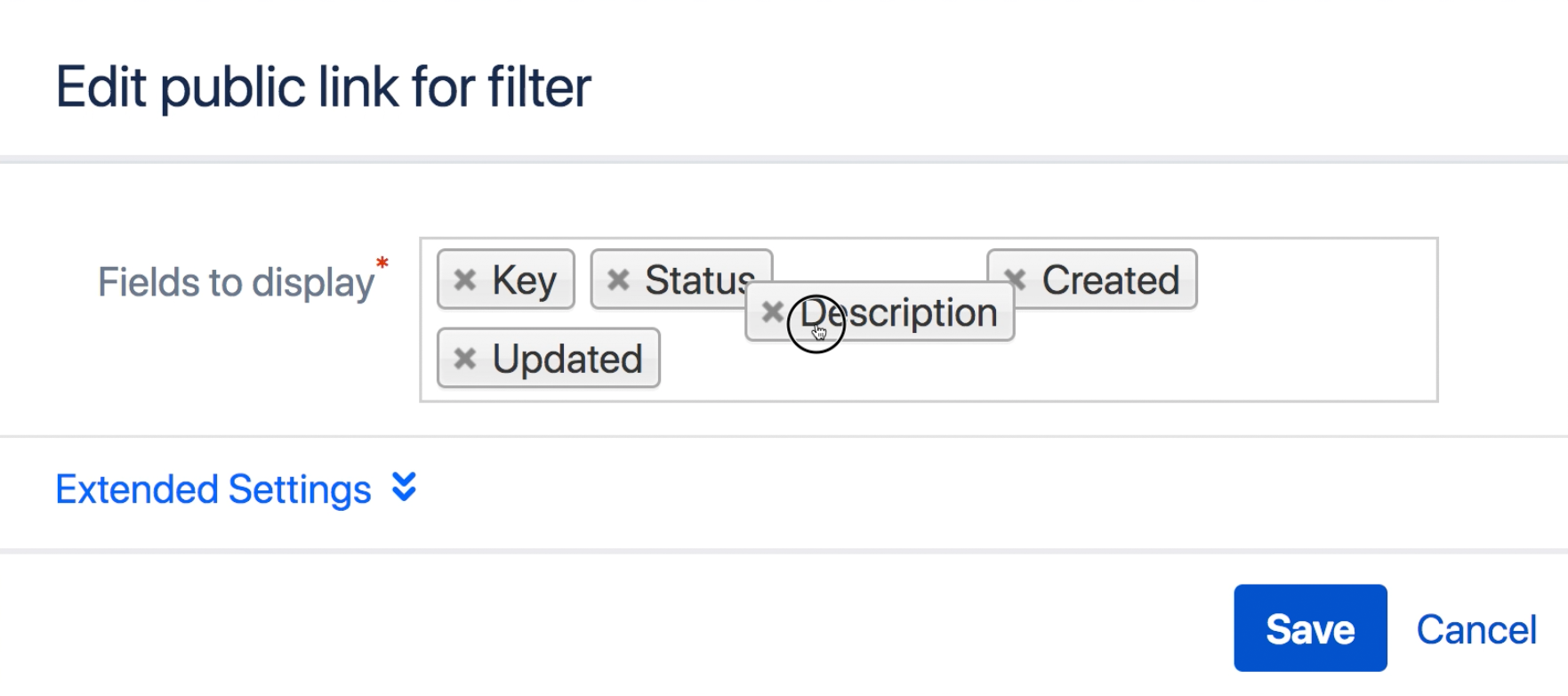
Task: Click the red required asterisk
Action: click(382, 263)
